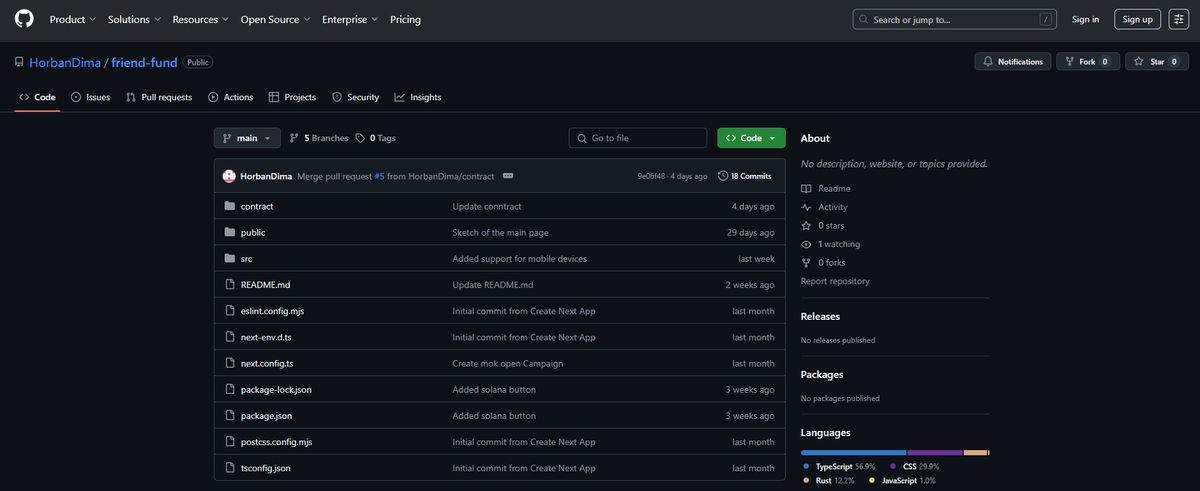Open 'Sketch of the main page' commit
1200x491 pixels.
(x=500, y=232)
